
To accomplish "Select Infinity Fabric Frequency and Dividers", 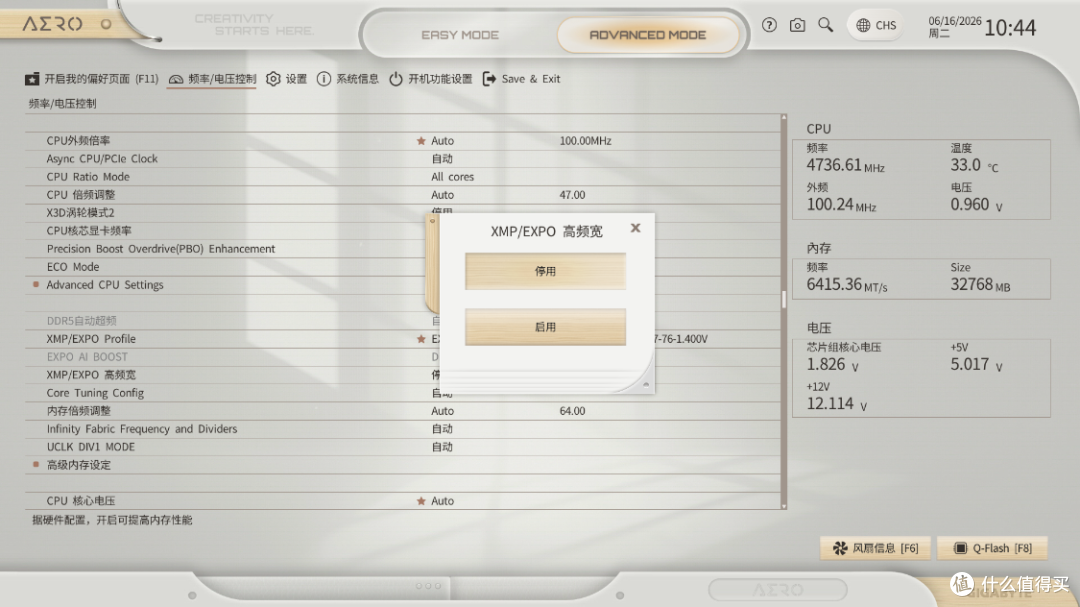I will pyautogui.click(x=403, y=429).
